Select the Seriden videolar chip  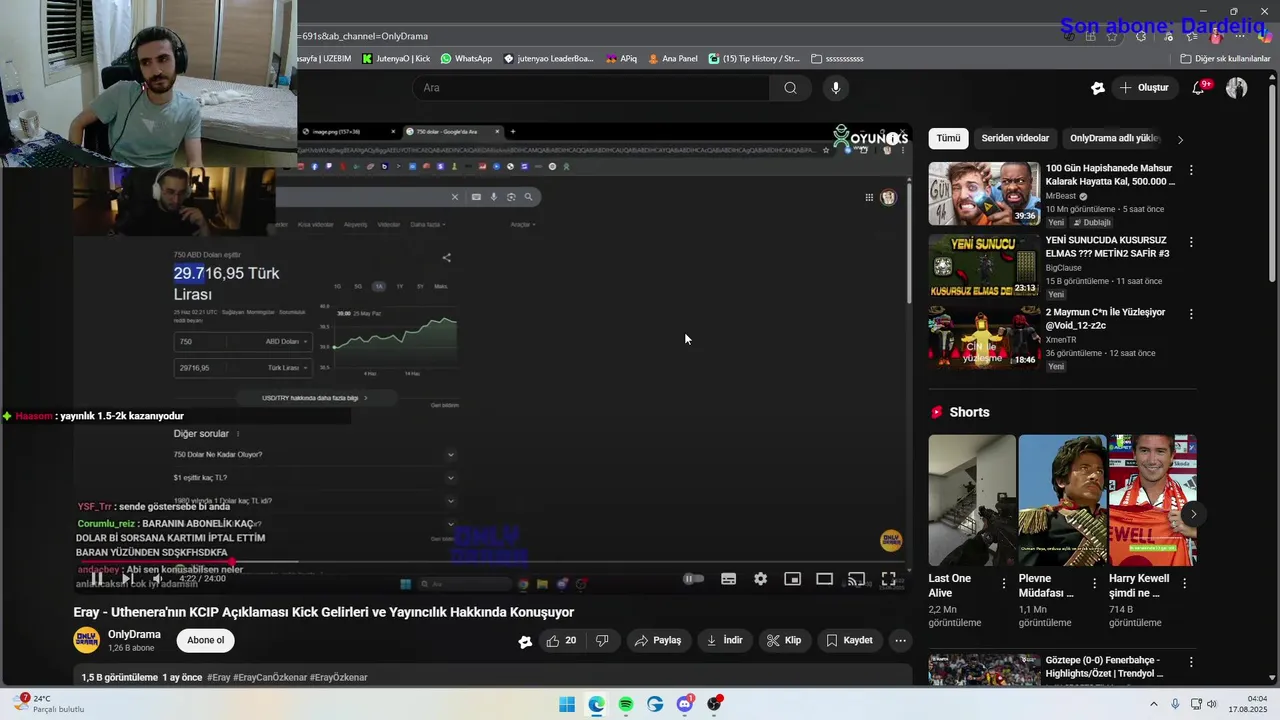(x=1015, y=138)
